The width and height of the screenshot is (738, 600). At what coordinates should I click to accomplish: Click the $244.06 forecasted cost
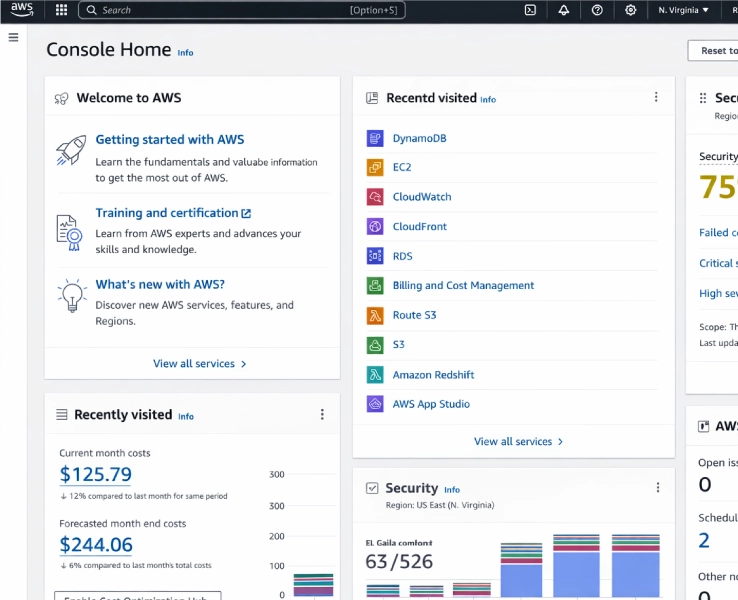point(96,545)
